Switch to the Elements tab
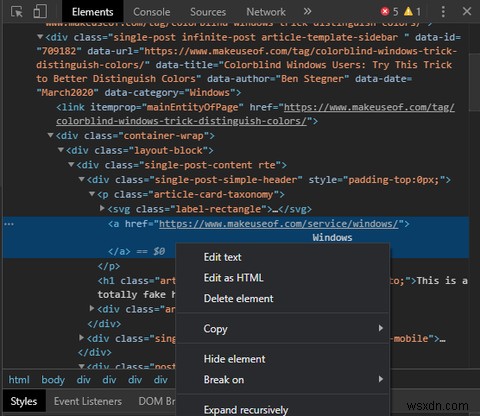480x416 pixels. 92,12
